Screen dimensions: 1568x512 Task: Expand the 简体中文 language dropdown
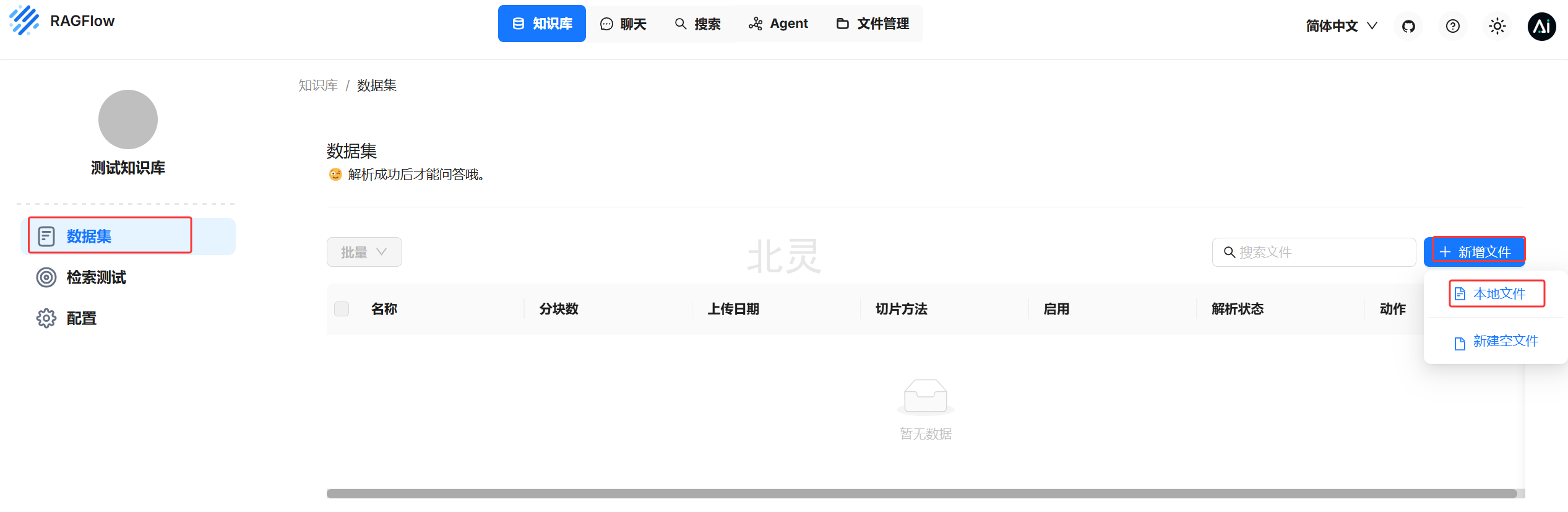coord(1342,26)
